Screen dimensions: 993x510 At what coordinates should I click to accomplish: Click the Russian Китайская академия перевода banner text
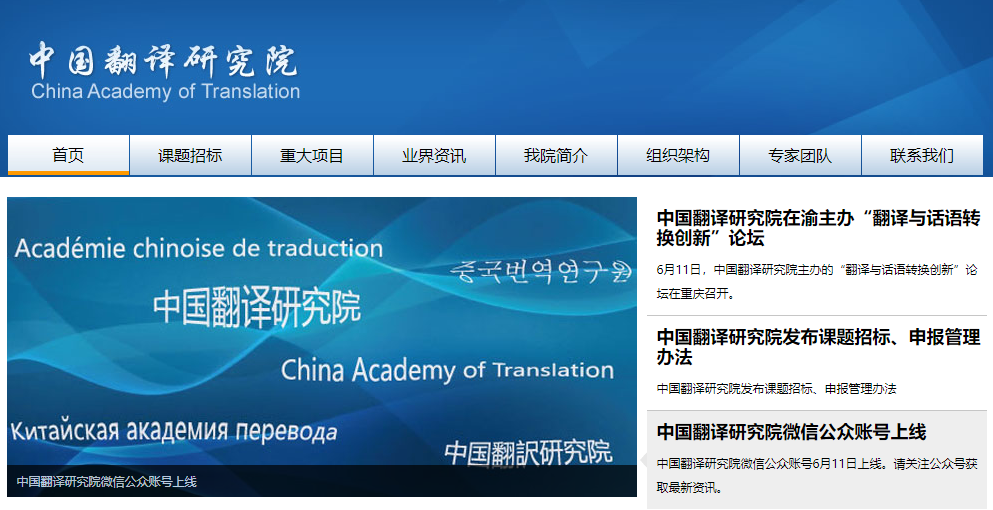(174, 431)
